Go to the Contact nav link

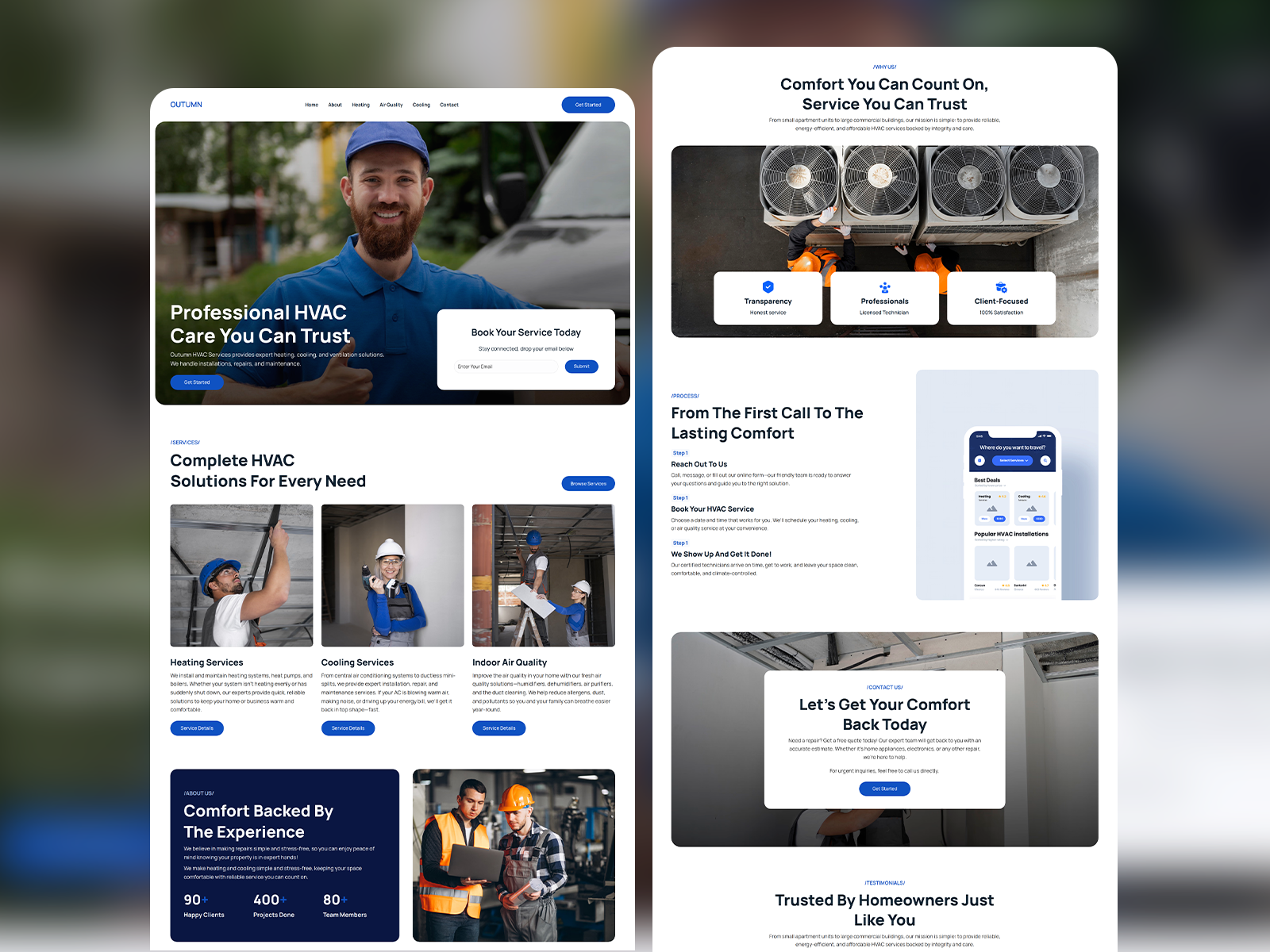coord(449,105)
